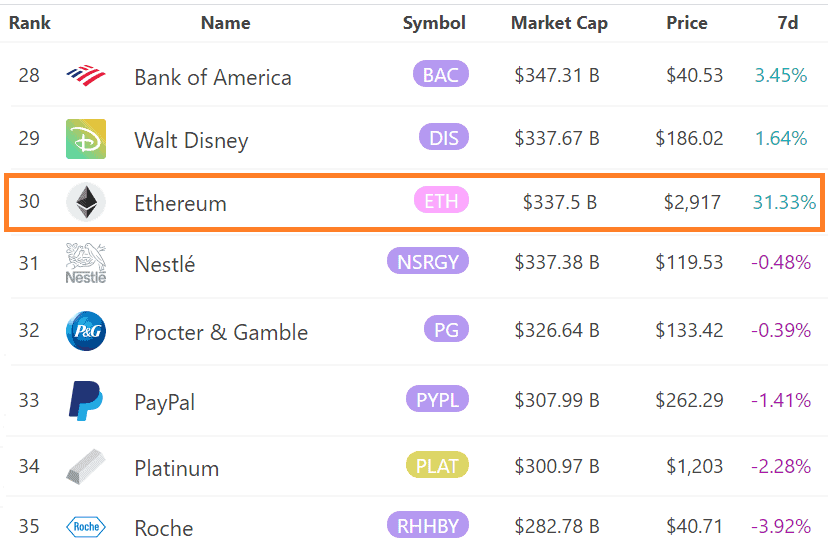The height and width of the screenshot is (553, 828).
Task: Sort by Price column header
Action: 687,23
